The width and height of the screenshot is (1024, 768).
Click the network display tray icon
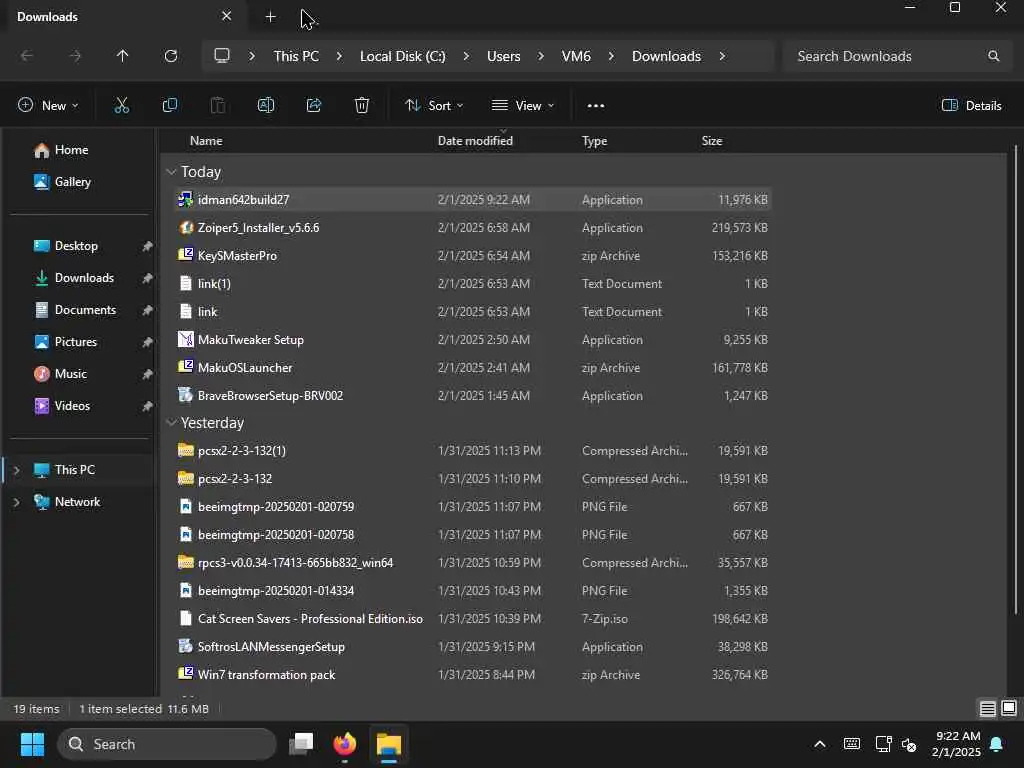883,744
